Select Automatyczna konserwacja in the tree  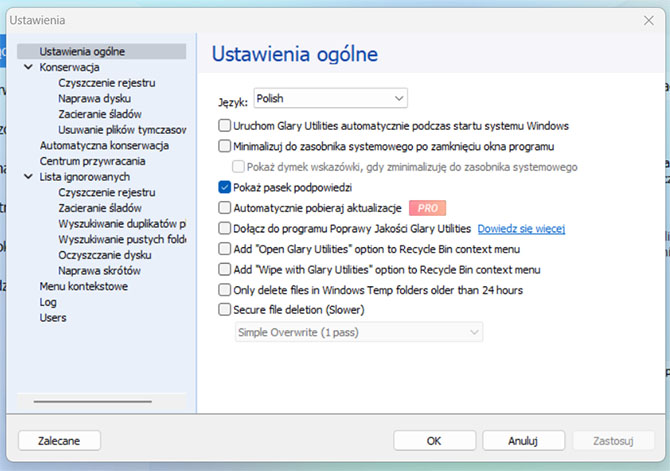tap(104, 145)
